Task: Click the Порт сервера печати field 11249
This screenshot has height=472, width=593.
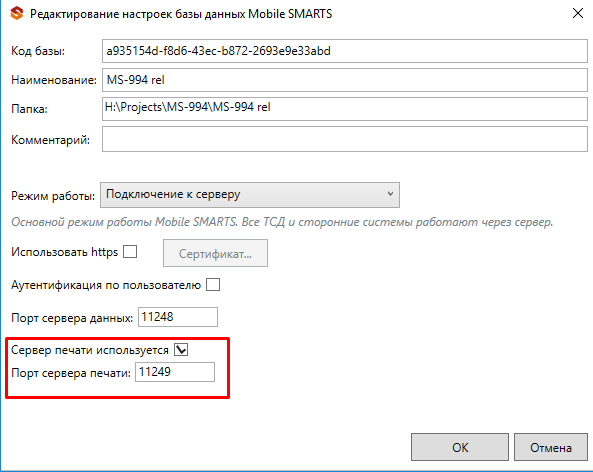Action: [175, 372]
